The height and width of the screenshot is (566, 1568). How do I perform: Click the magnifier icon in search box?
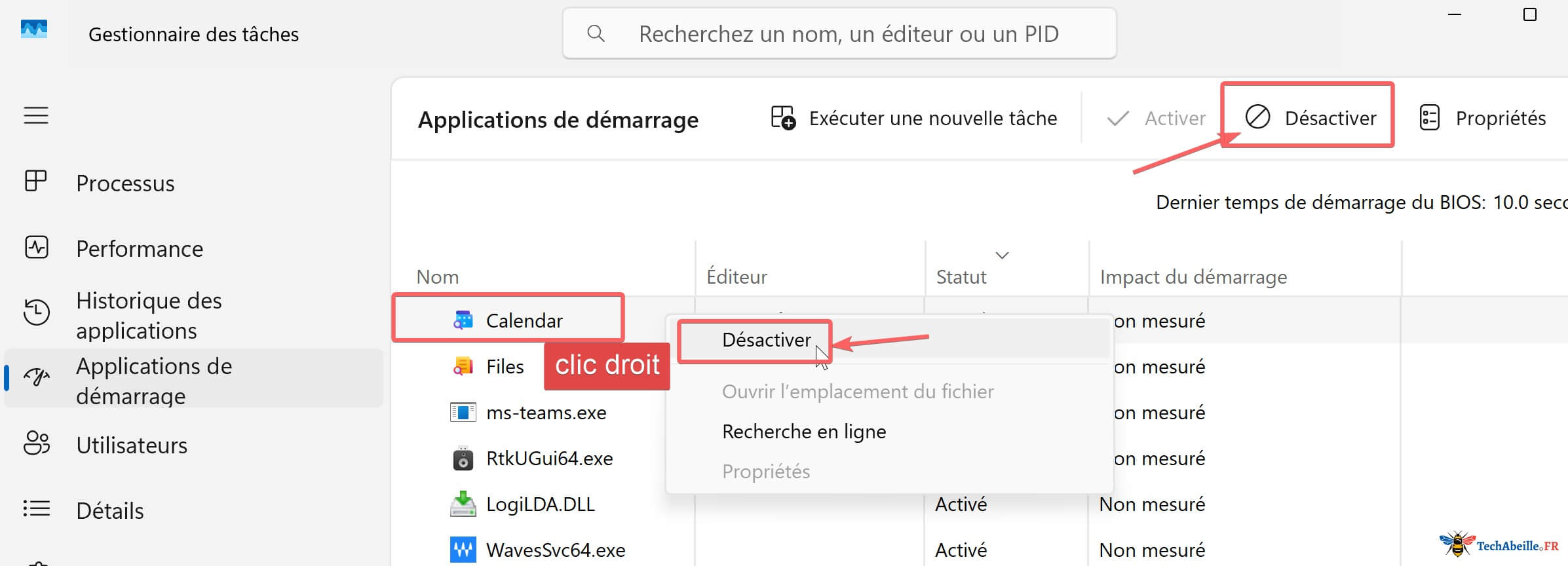click(x=596, y=33)
